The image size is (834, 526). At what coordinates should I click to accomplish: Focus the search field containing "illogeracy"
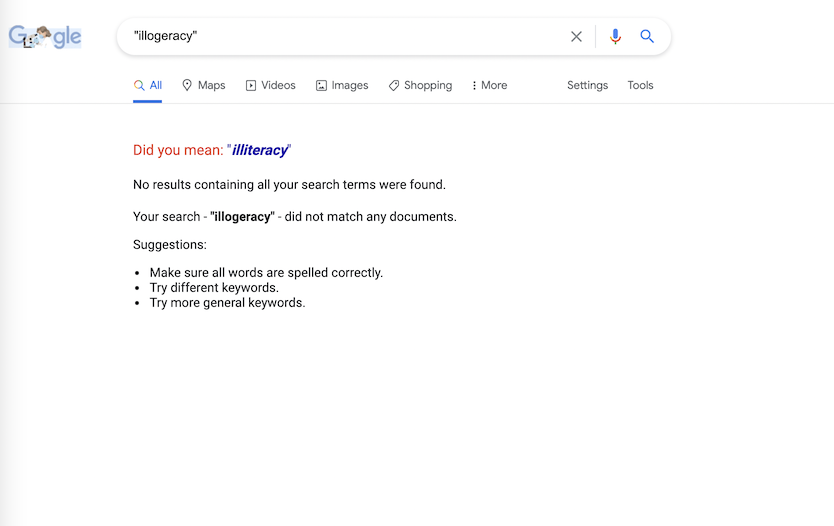[340, 37]
